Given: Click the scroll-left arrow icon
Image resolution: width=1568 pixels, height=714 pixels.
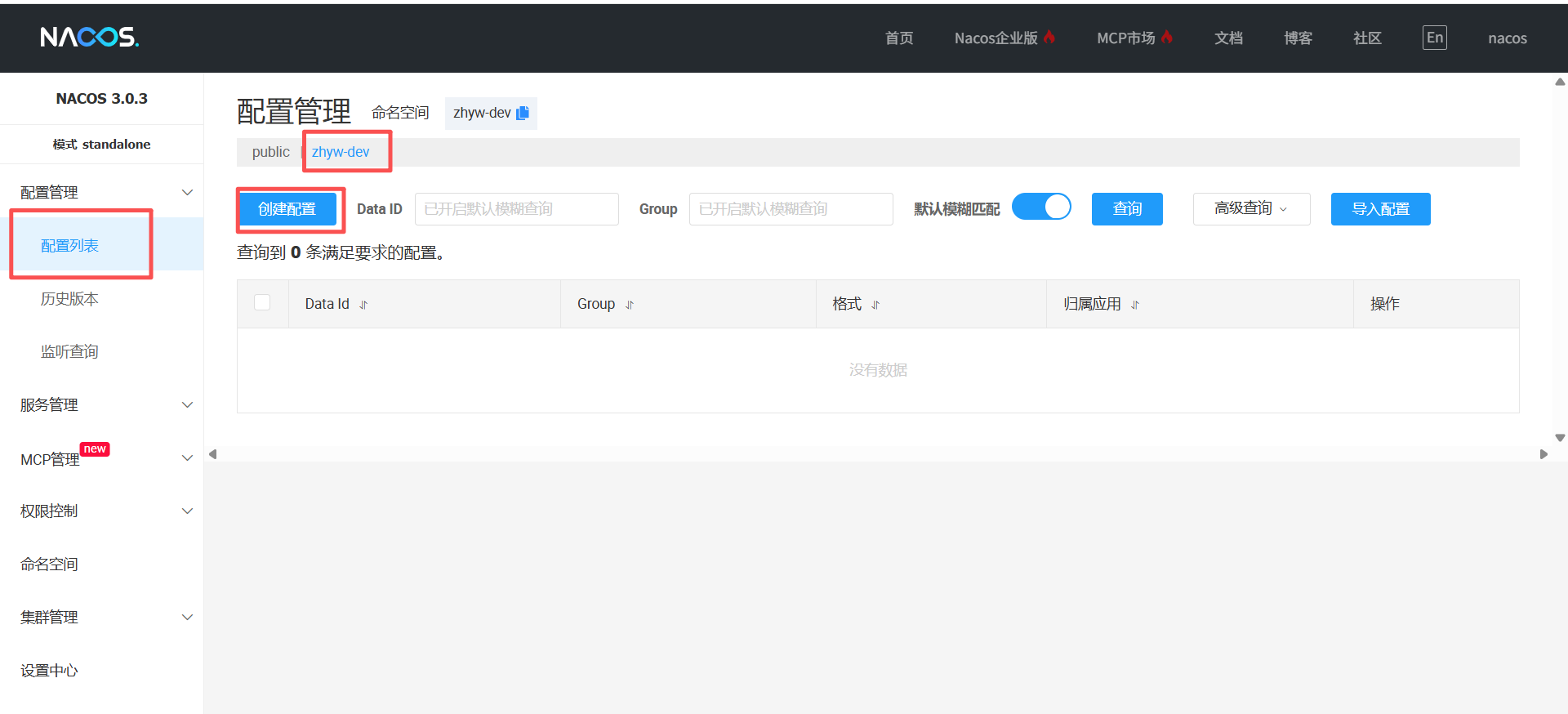Looking at the screenshot, I should tap(212, 454).
